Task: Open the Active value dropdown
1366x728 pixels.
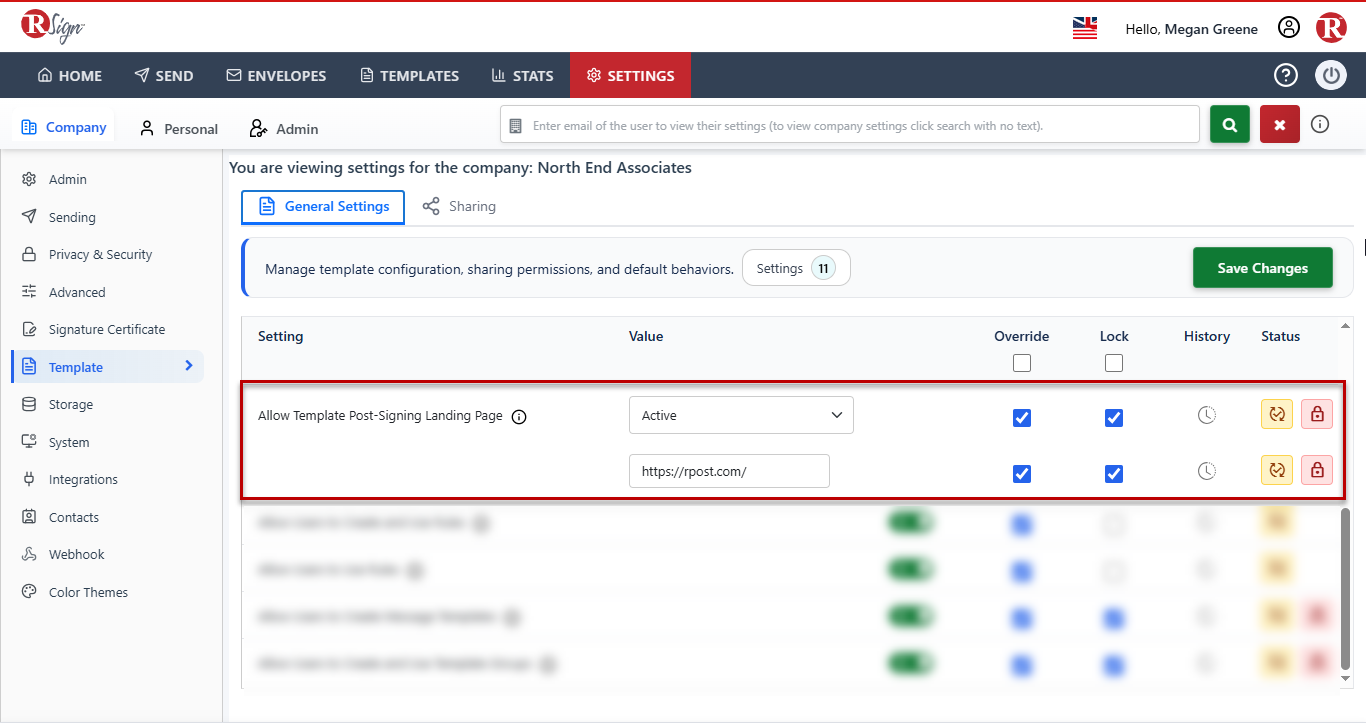Action: point(741,415)
